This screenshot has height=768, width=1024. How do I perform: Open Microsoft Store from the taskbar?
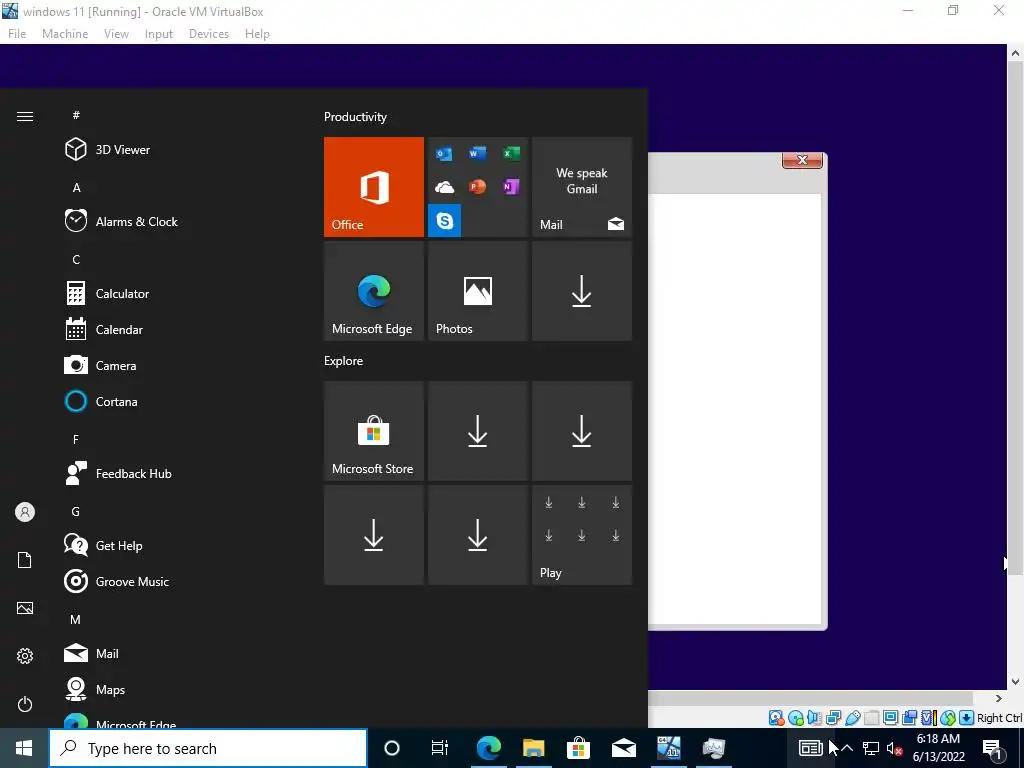(x=578, y=748)
